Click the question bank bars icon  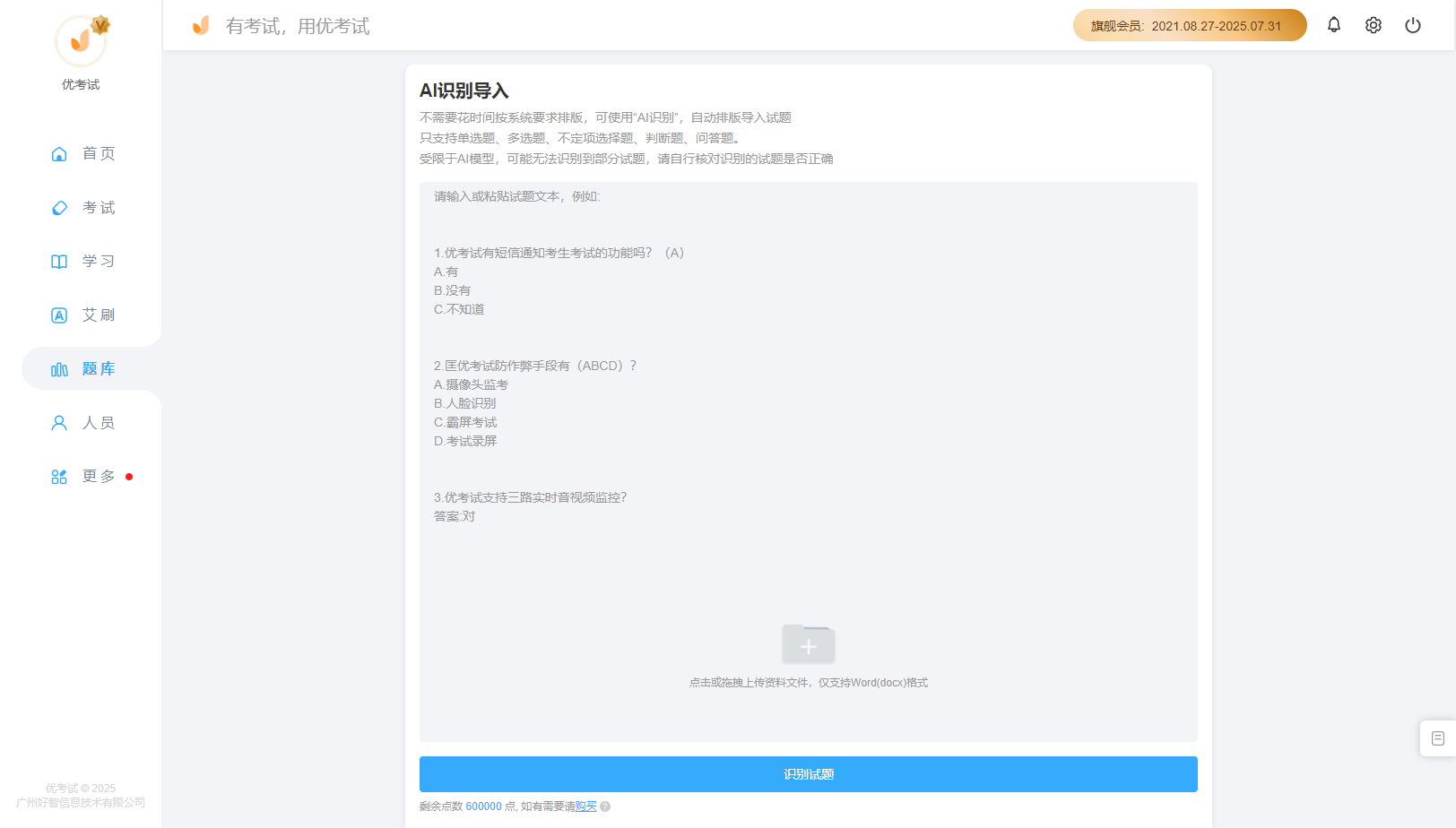[x=59, y=369]
